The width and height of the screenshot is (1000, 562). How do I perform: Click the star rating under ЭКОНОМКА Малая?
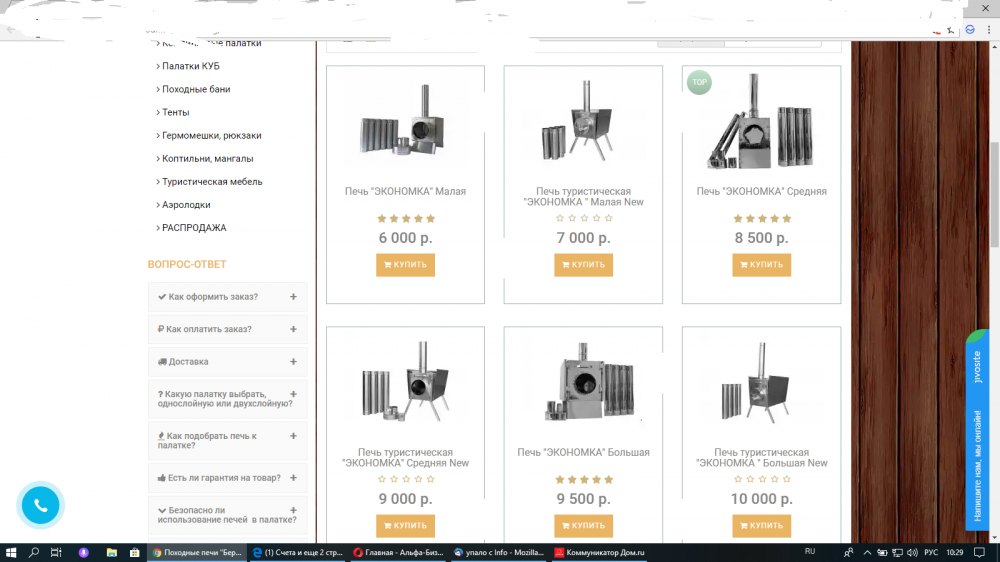(x=405, y=218)
